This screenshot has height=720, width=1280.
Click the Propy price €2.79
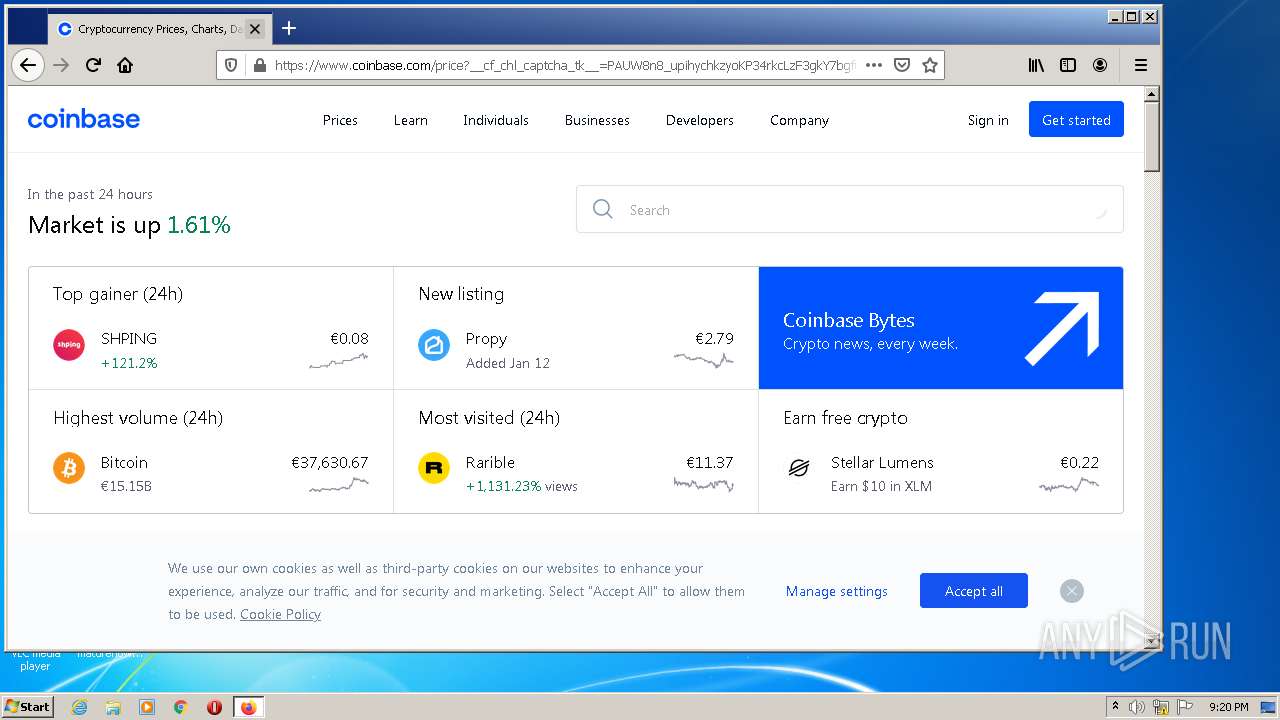(x=714, y=339)
